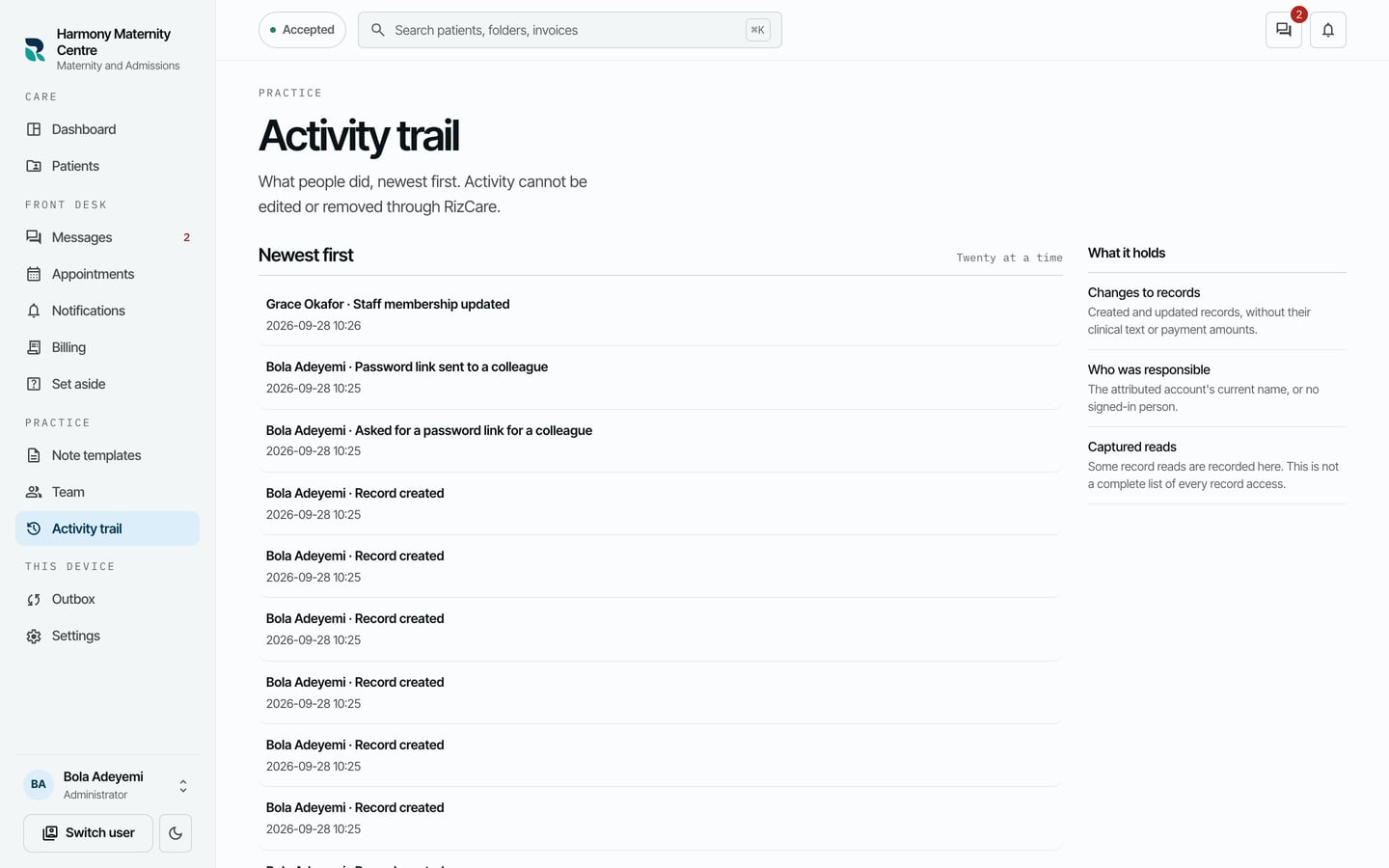Click the Notifications bell icon in sidebar

tap(34, 311)
